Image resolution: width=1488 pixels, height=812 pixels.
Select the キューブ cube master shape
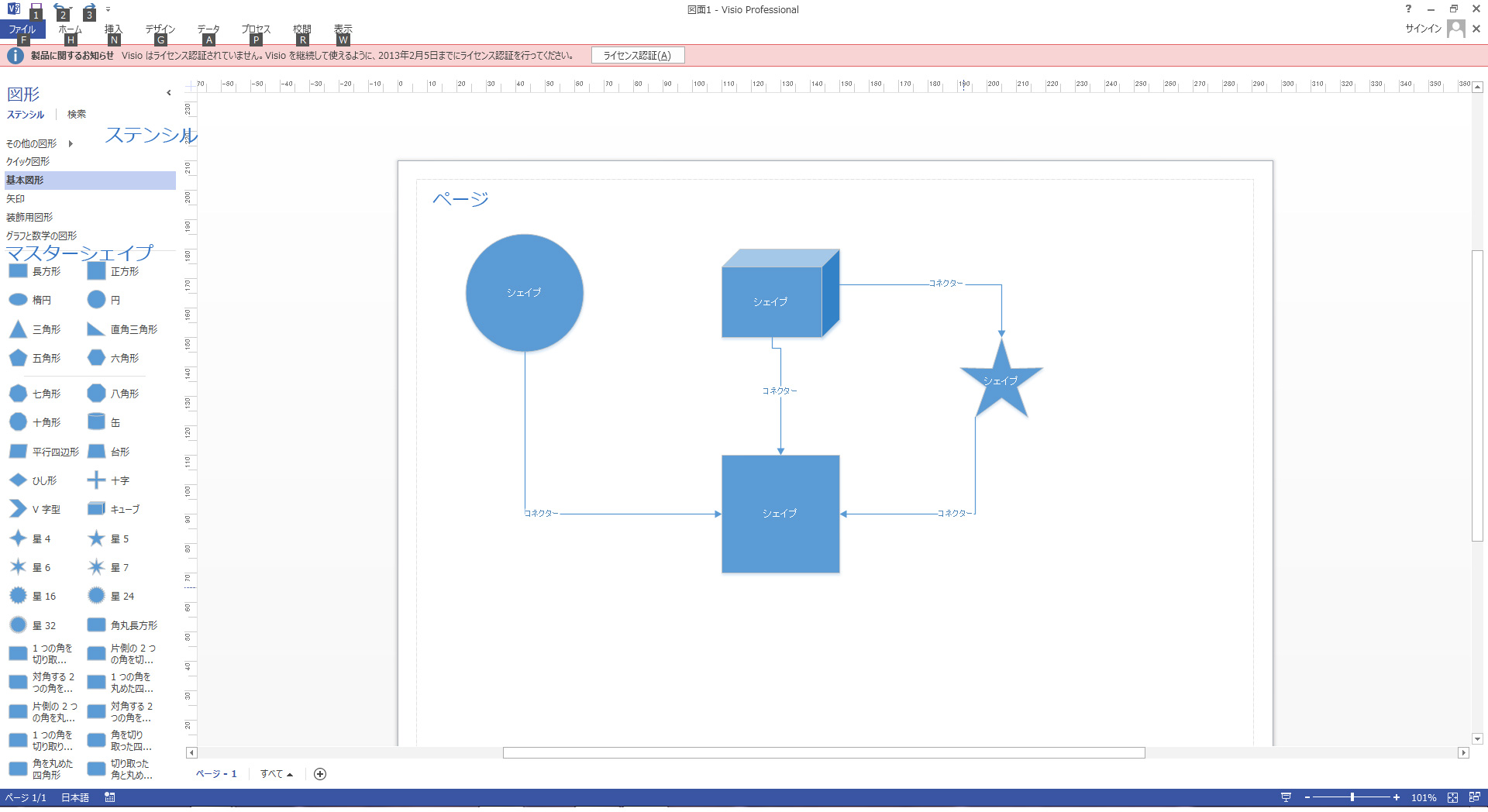coord(113,509)
